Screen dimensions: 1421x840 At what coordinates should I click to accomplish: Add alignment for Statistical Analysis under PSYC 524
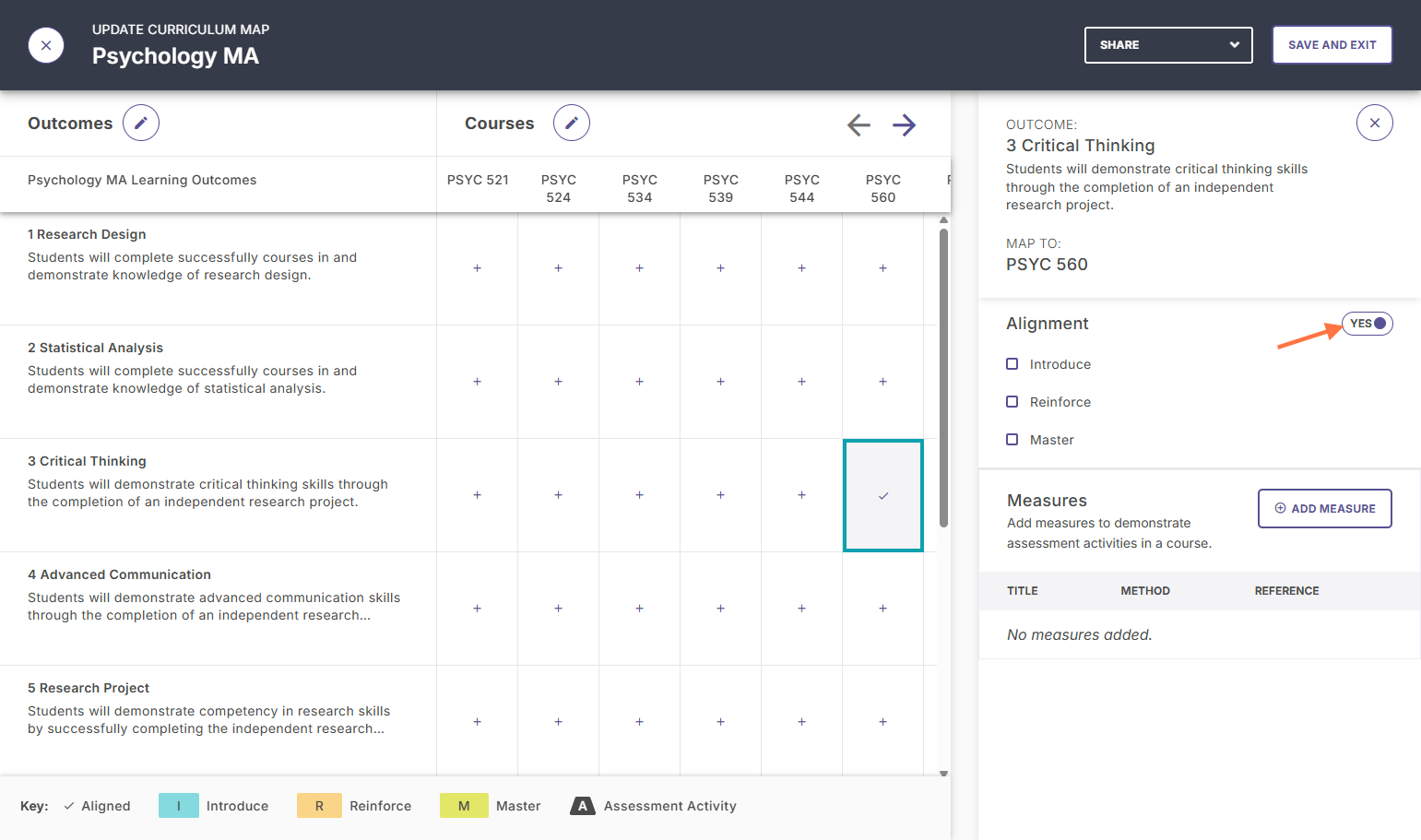tap(559, 382)
